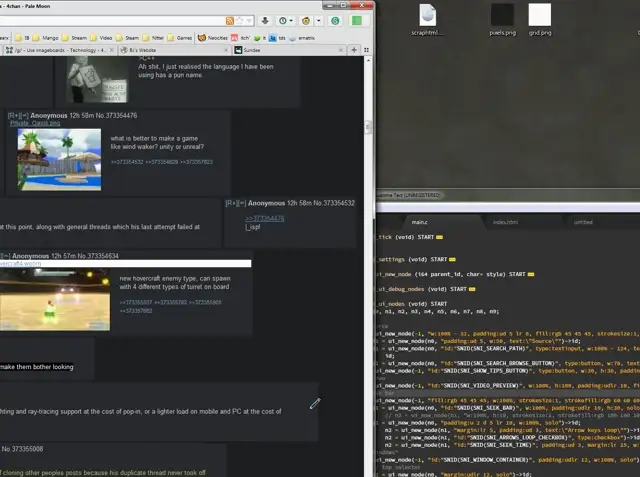Click the RSS feed icon in address bar
640x477 pixels.
[228, 20]
